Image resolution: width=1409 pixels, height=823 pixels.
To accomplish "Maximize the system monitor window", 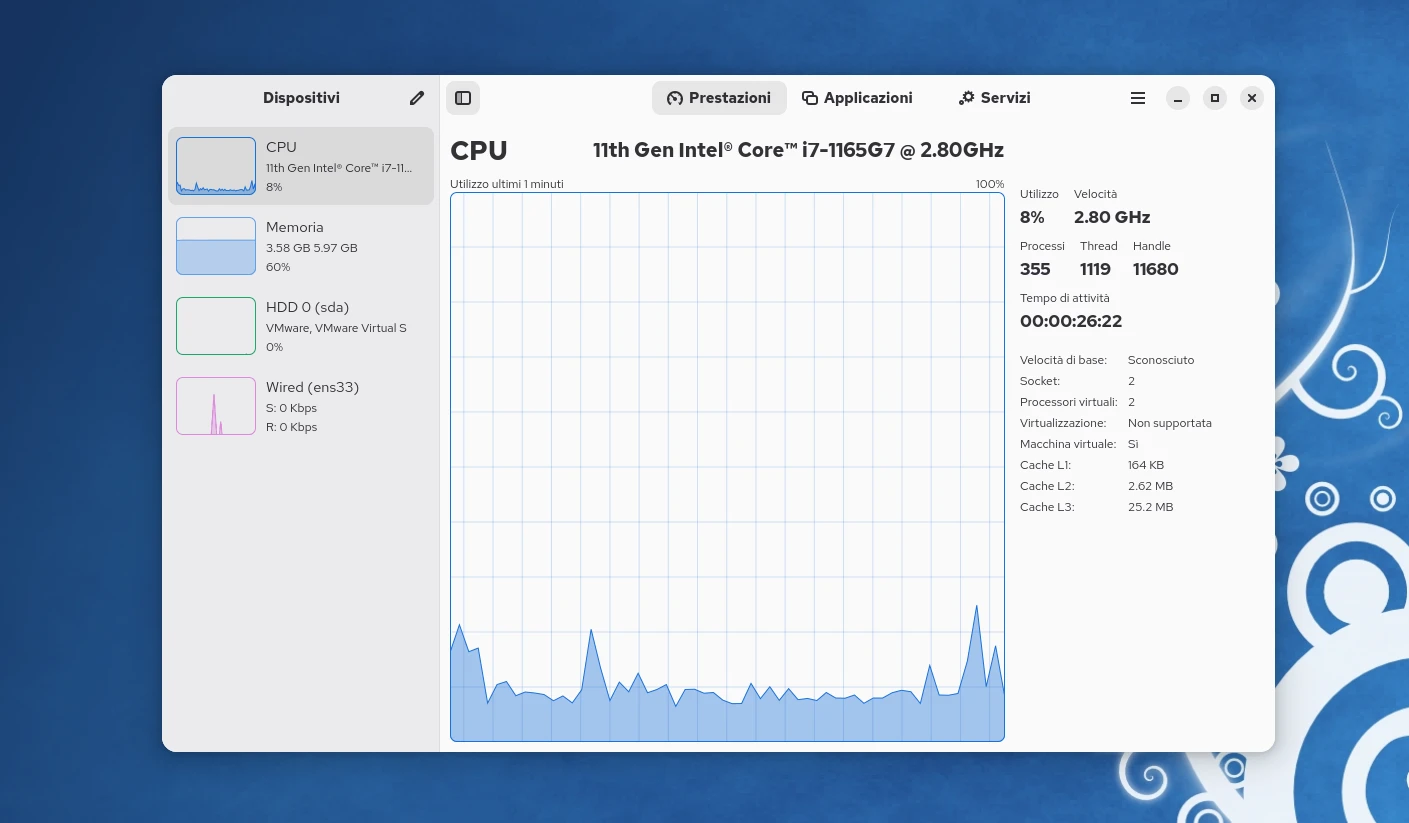I will 1215,98.
